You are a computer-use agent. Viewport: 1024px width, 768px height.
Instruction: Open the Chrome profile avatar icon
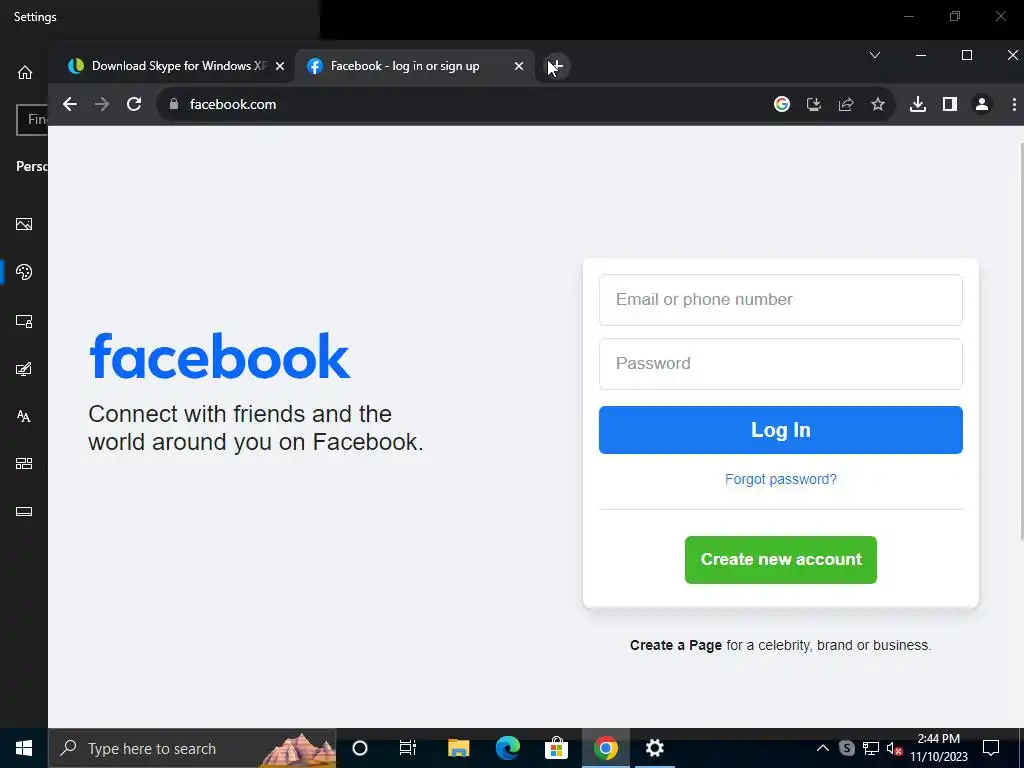coord(982,104)
